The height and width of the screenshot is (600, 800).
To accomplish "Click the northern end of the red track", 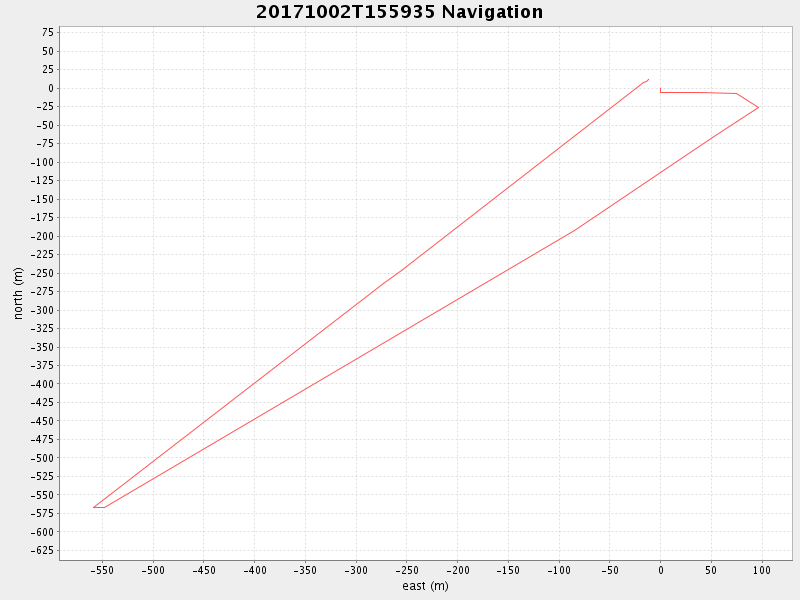I will tap(648, 79).
